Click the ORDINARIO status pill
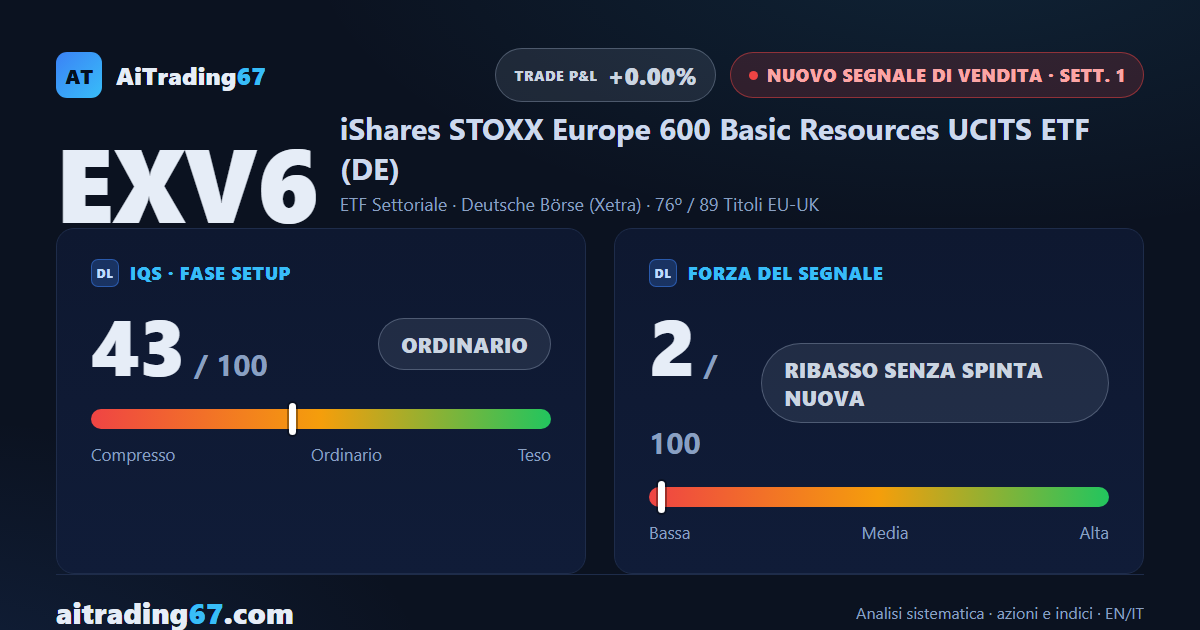Screen dimensions: 1200x630 464,345
